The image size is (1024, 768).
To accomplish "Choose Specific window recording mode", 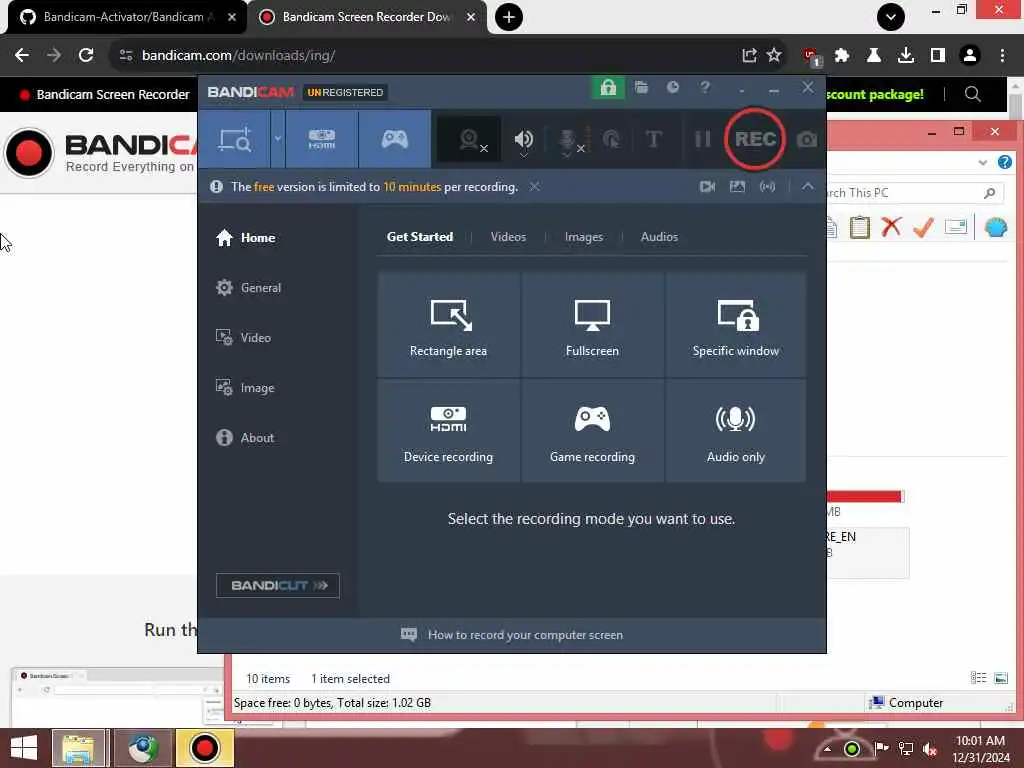I will point(735,325).
